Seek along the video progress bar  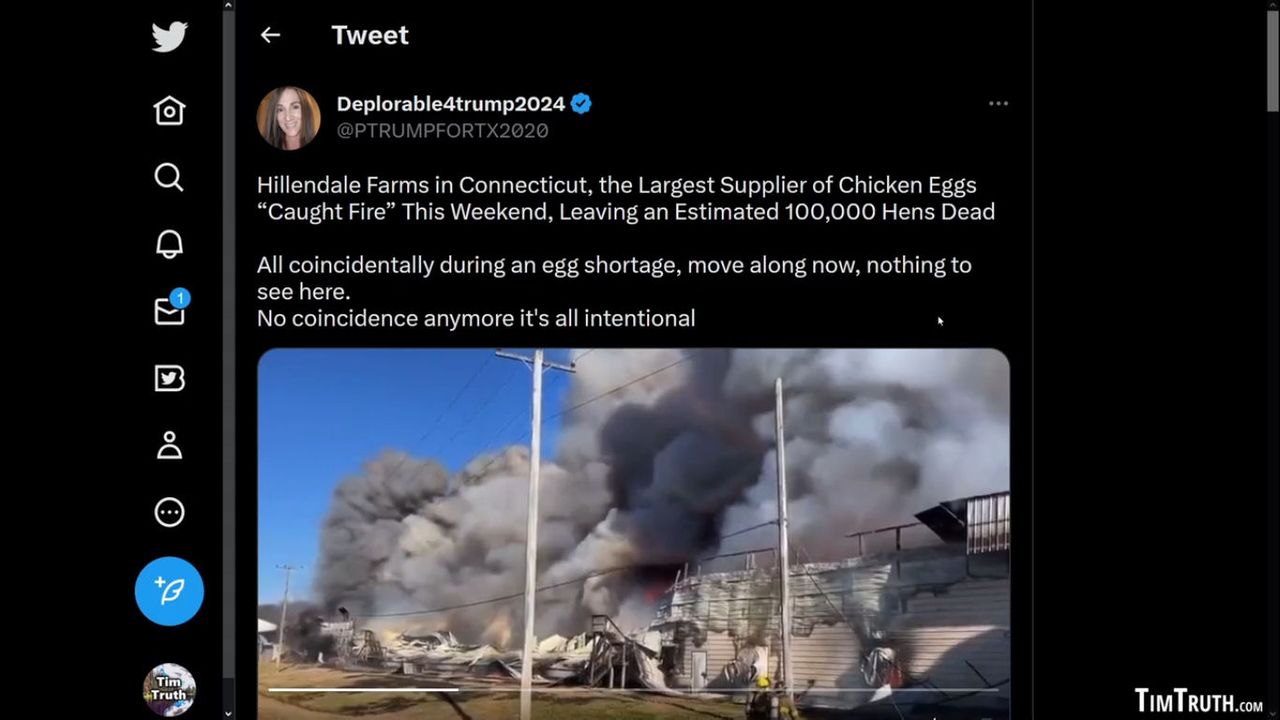(633, 689)
